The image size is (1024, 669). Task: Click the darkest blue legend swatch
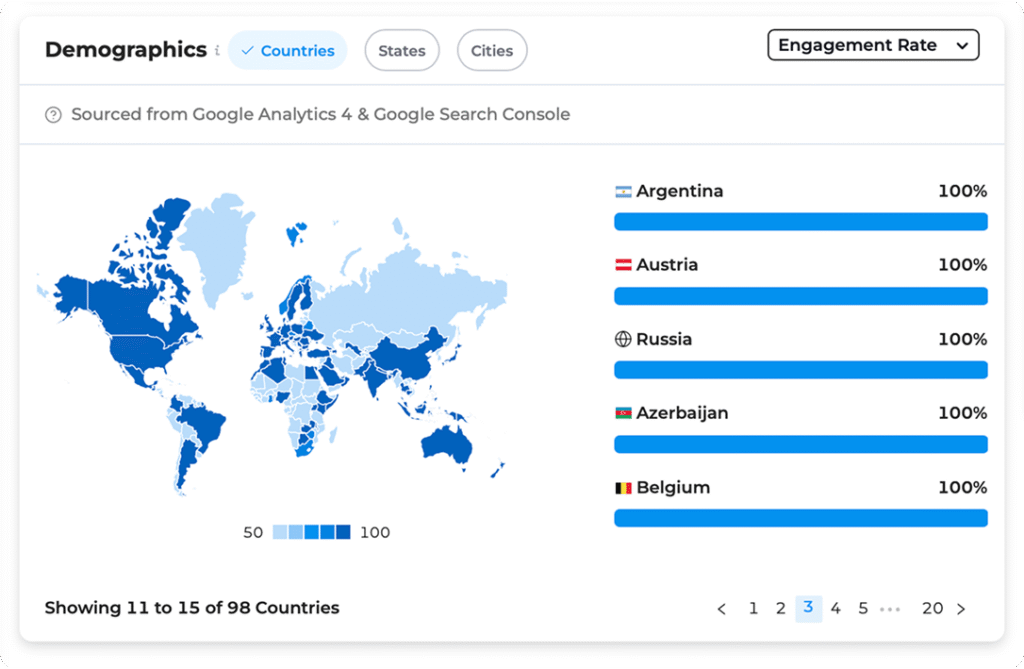(344, 532)
